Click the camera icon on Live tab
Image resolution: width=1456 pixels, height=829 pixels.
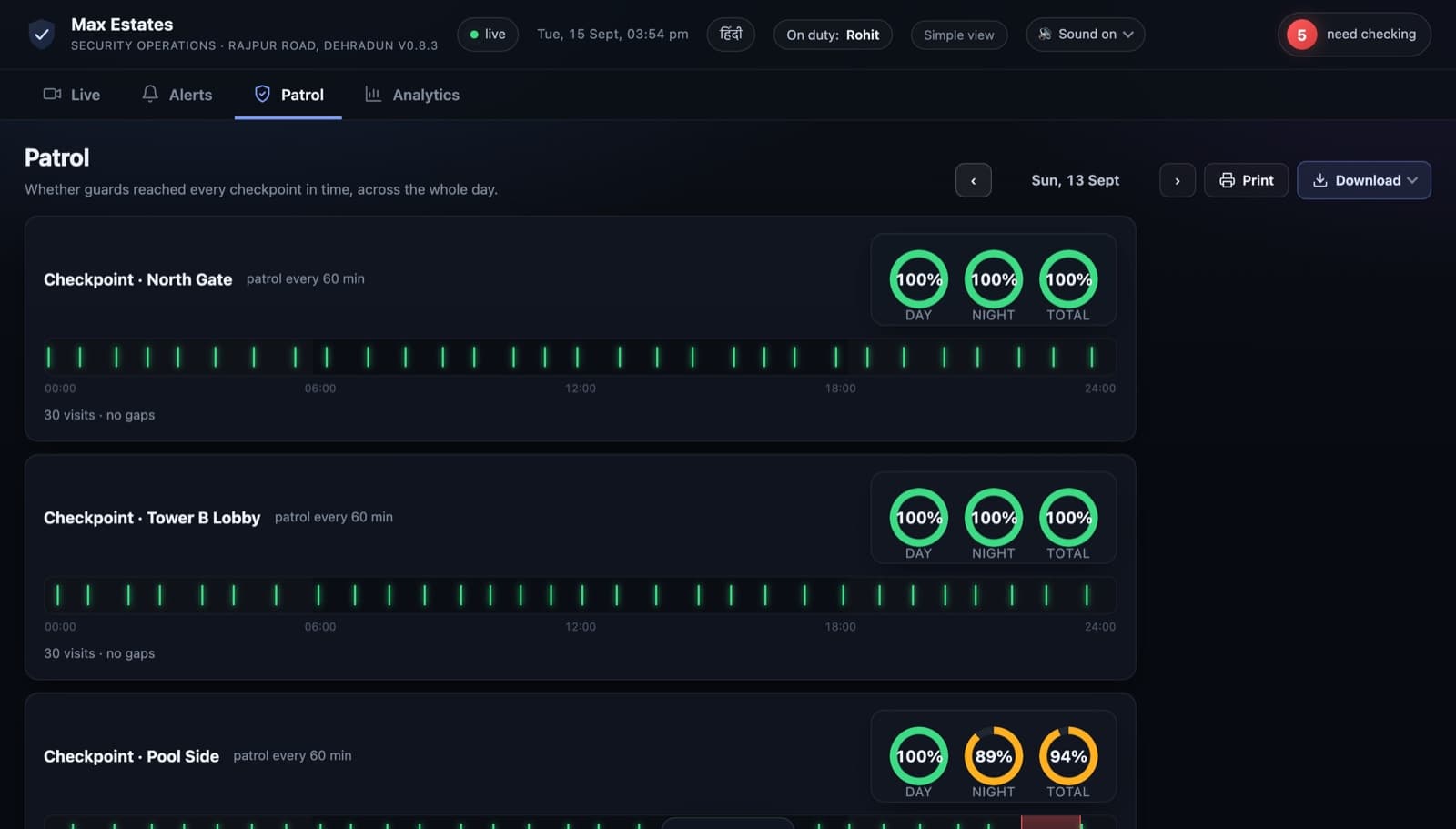click(x=53, y=94)
